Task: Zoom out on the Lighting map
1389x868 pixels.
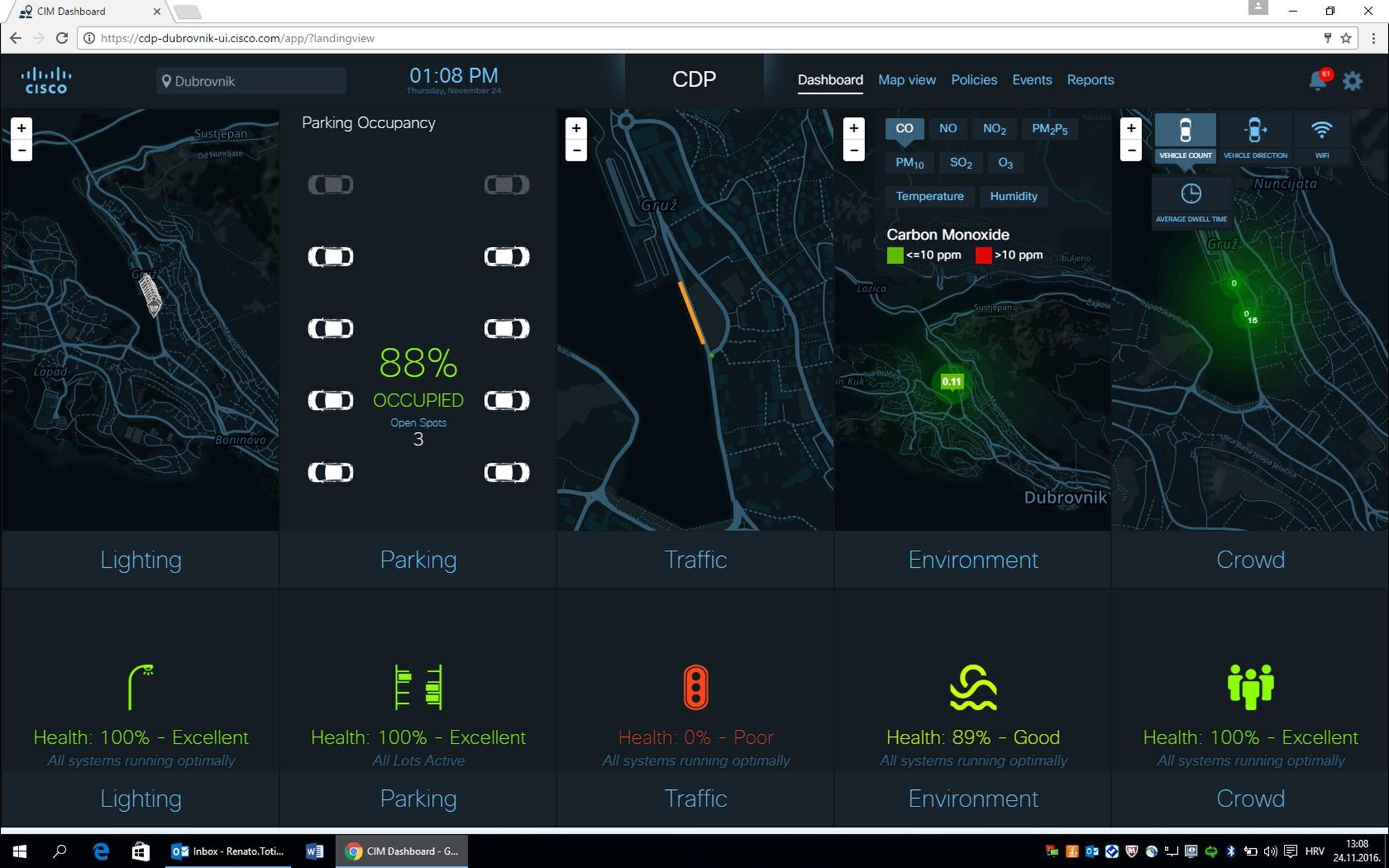Action: [x=21, y=151]
